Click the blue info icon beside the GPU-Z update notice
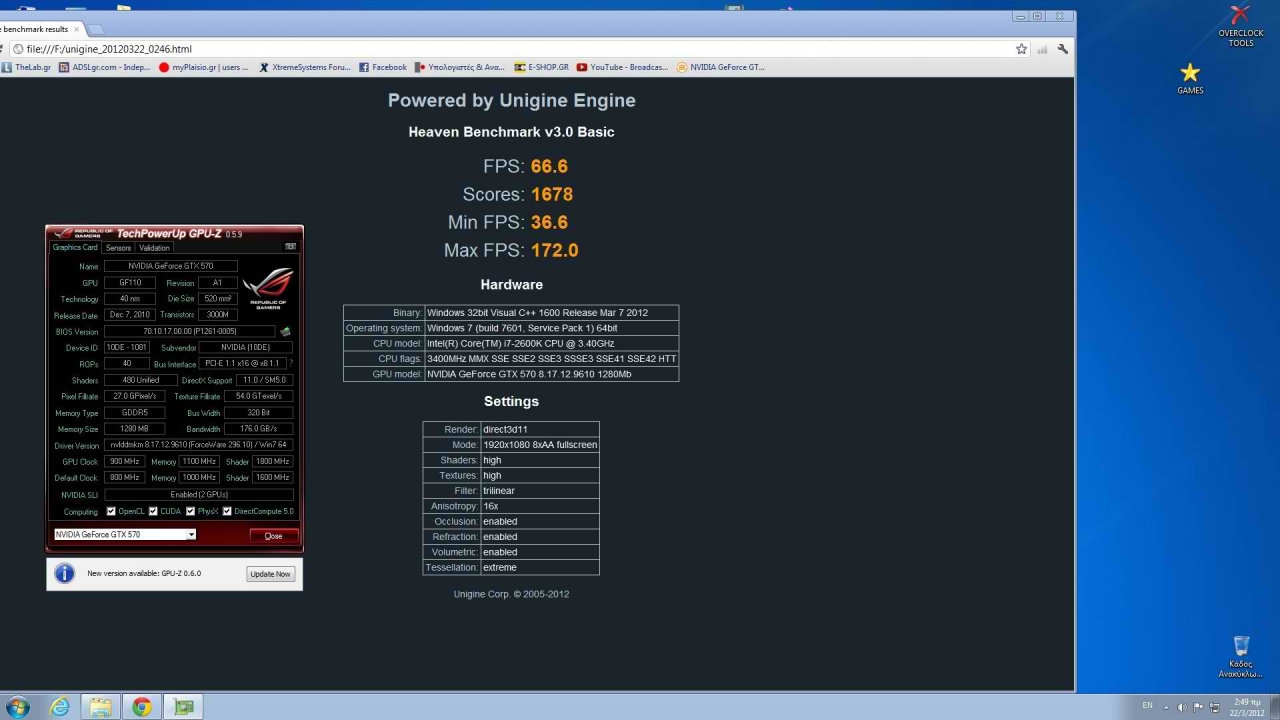Viewport: 1280px width, 720px height. pos(64,573)
